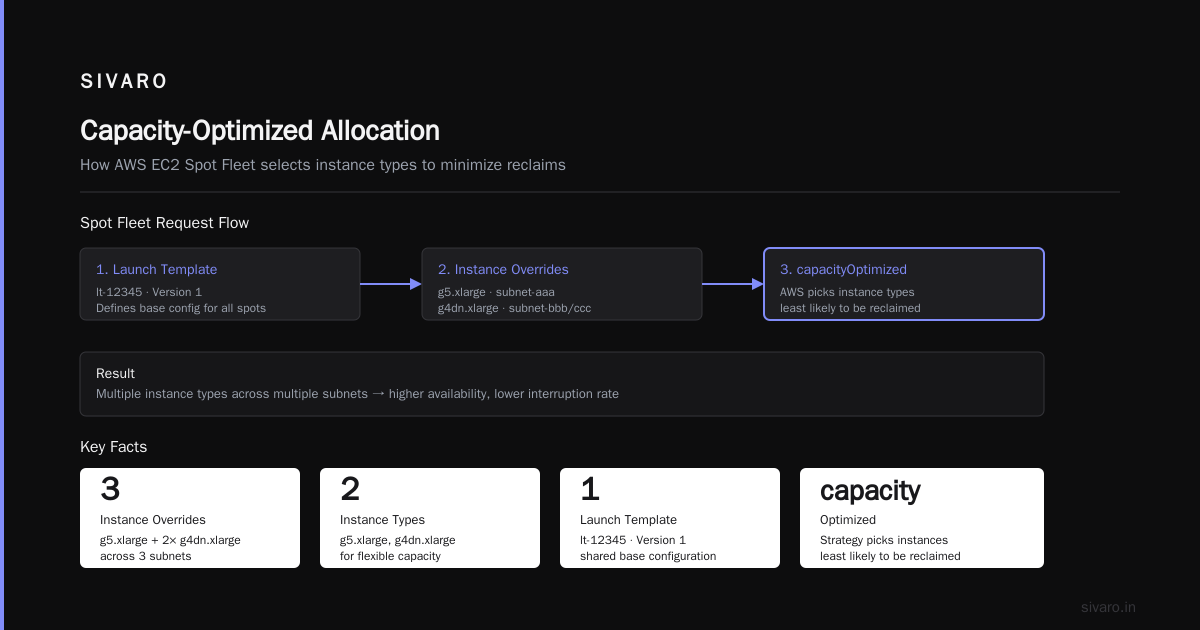Screen dimensions: 1200x630
Task: Click "Strategy picks instances" text
Action: coord(884,540)
